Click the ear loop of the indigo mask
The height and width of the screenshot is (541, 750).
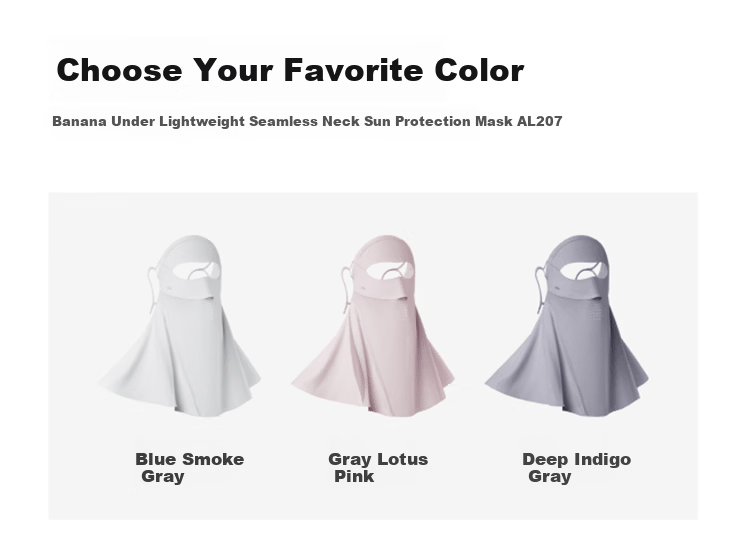click(x=539, y=289)
